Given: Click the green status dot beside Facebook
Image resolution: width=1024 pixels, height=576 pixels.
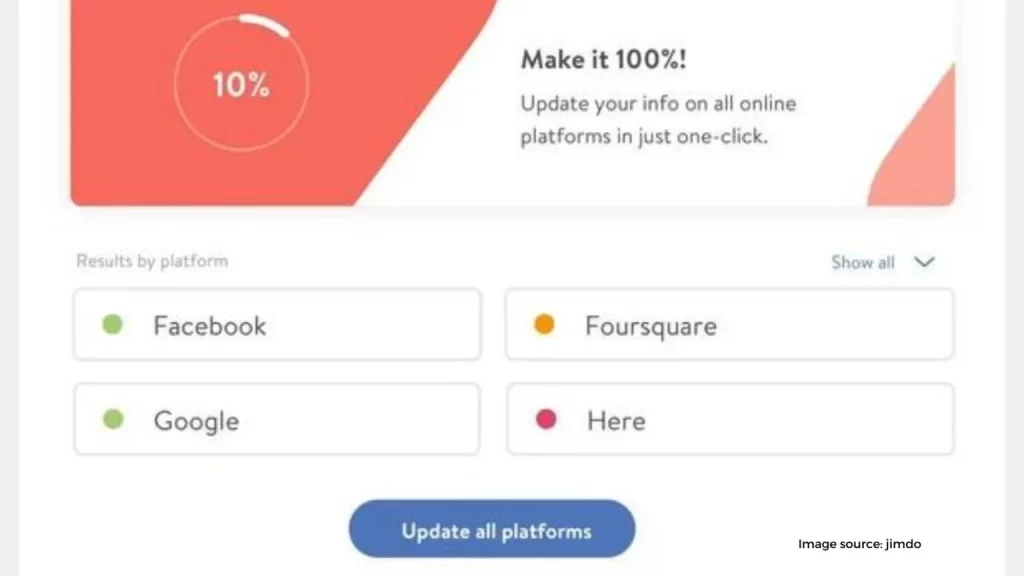Looking at the screenshot, I should [x=112, y=325].
